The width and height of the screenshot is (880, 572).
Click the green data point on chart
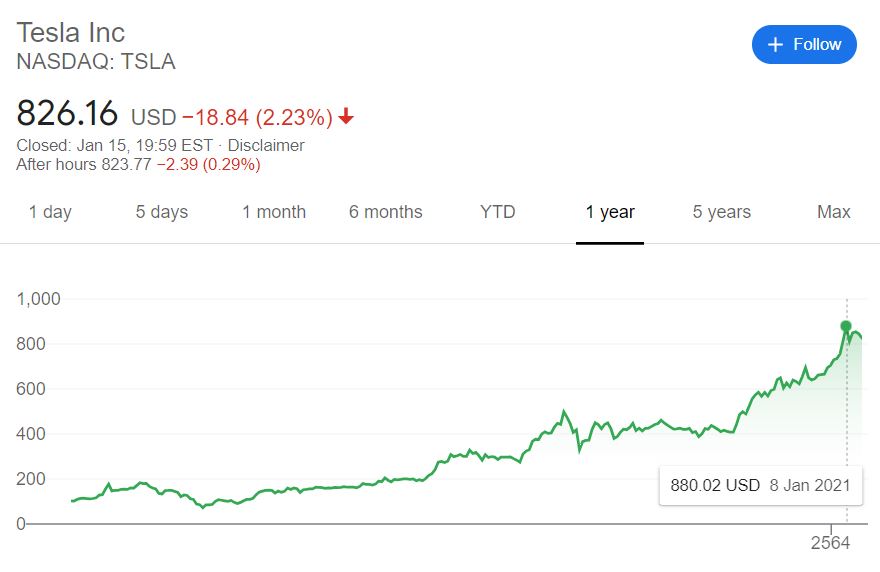coord(846,326)
